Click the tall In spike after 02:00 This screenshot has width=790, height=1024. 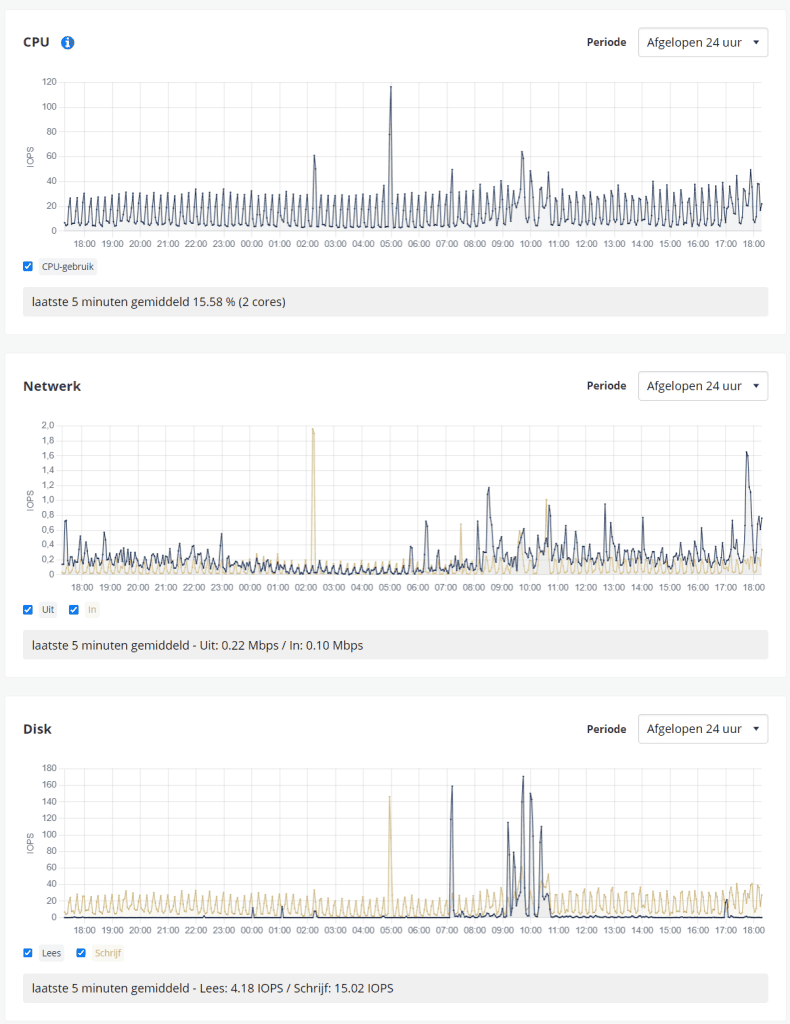313,430
